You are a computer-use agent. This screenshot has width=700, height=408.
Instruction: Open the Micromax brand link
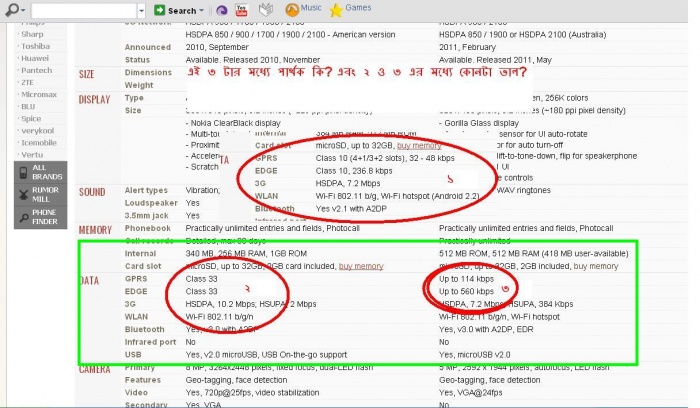click(39, 95)
